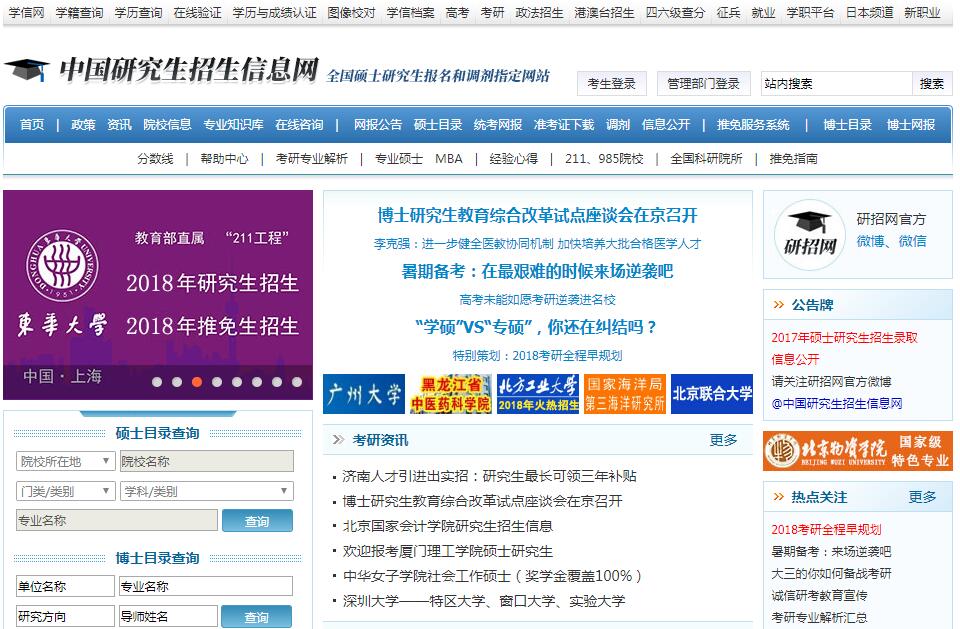Open the 黑龙江省中医药科学院 banner ad
Viewport: 960px width, 629px height.
coord(451,394)
